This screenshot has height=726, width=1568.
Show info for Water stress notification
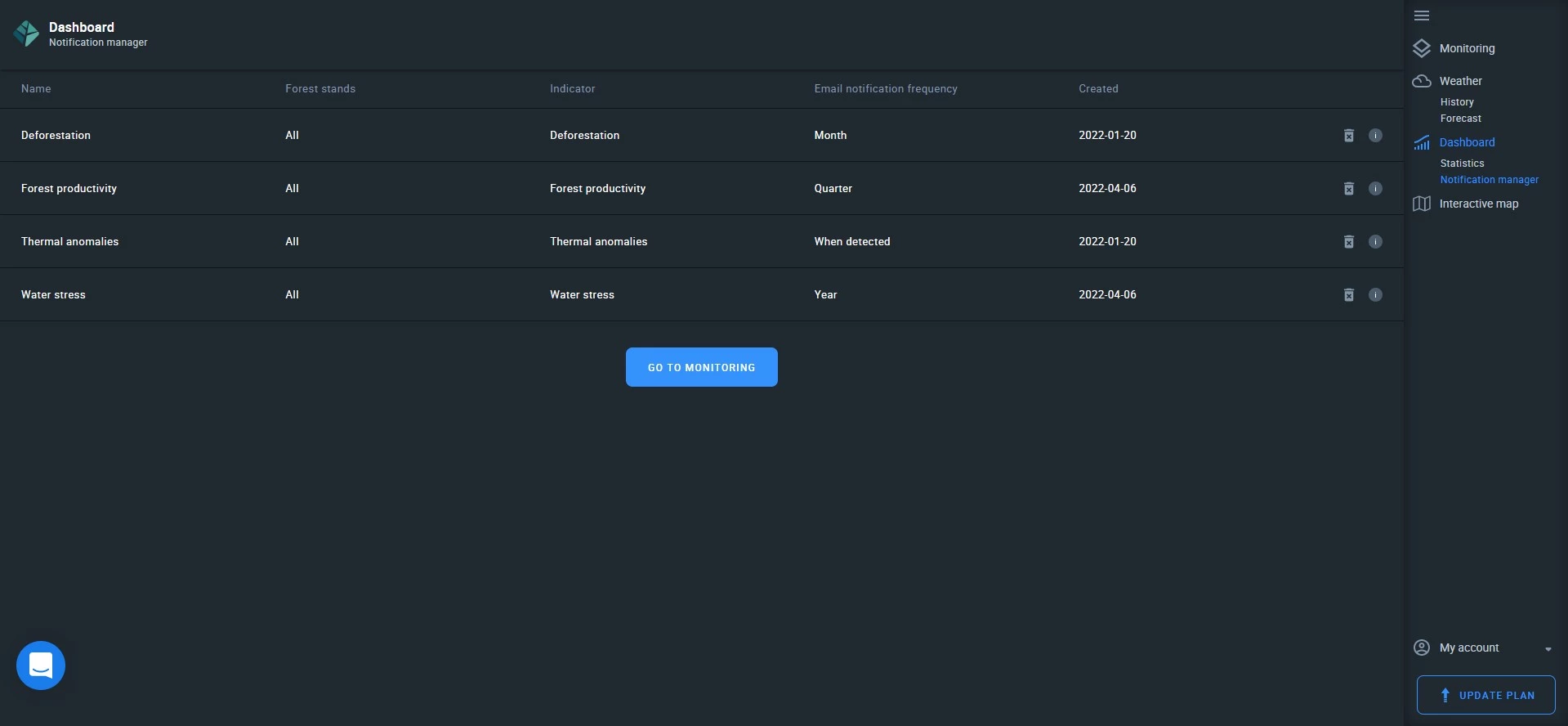(1375, 295)
